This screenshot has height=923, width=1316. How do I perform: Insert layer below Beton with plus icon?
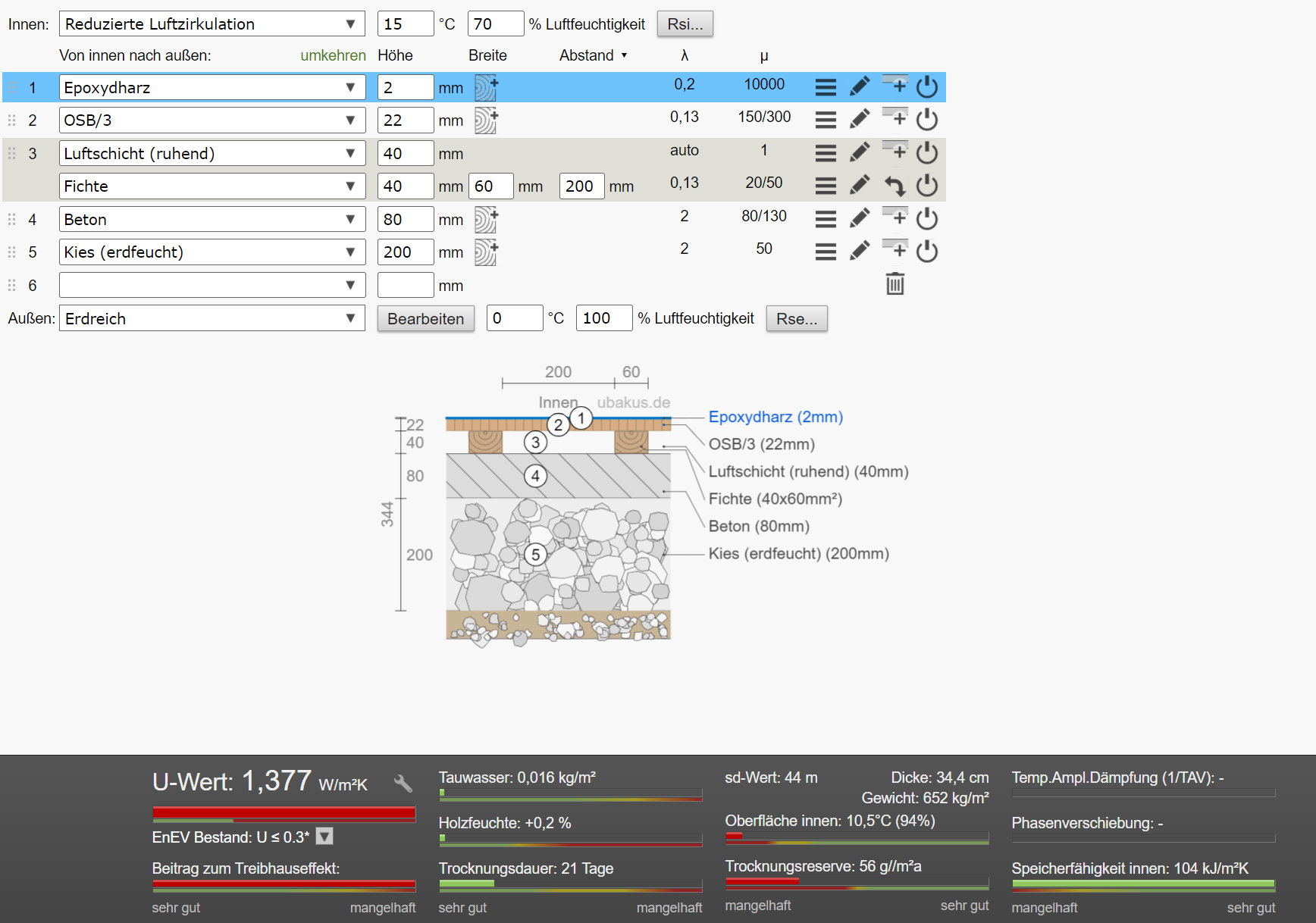[x=895, y=216]
